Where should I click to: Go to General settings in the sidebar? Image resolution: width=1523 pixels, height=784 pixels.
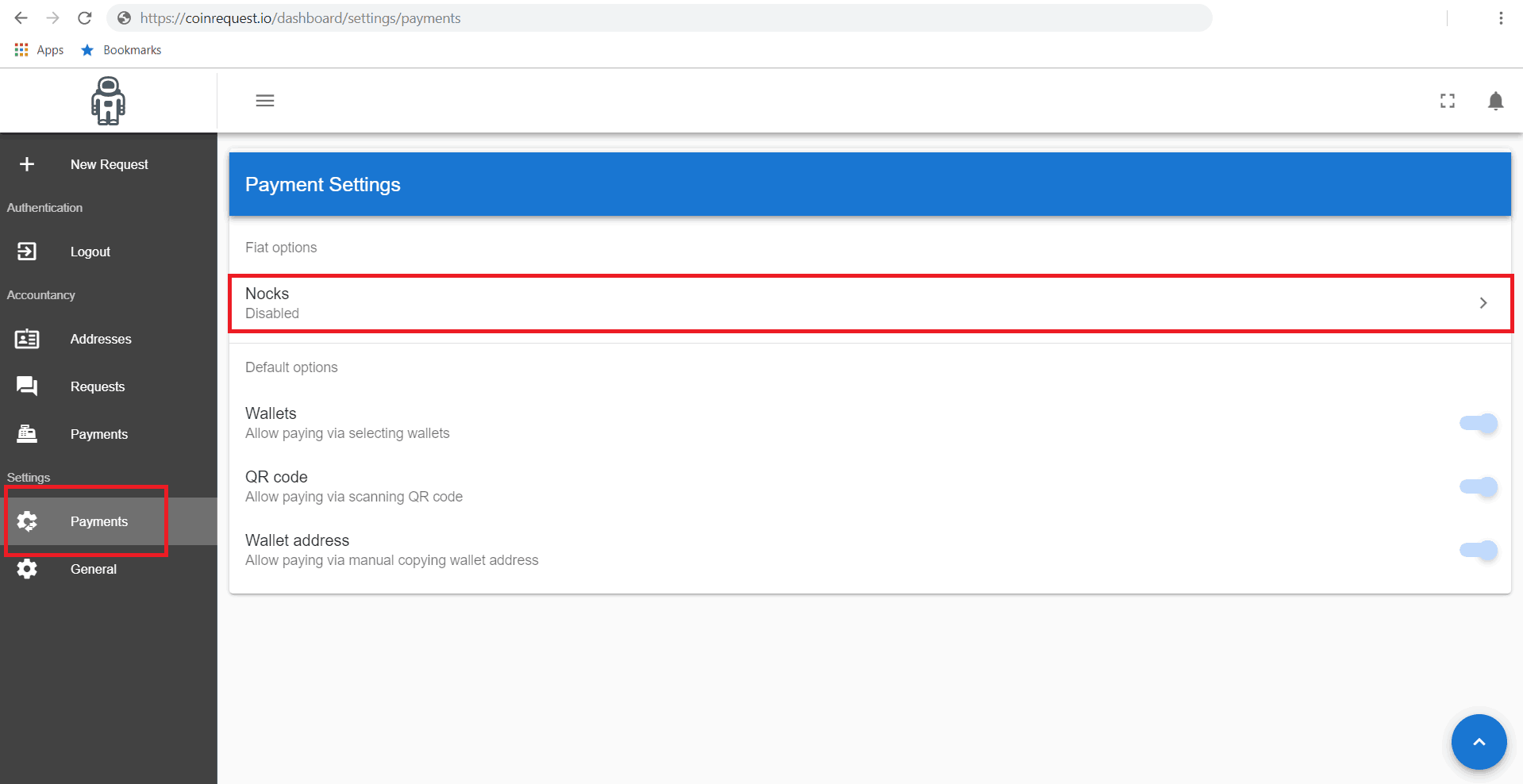pyautogui.click(x=93, y=569)
